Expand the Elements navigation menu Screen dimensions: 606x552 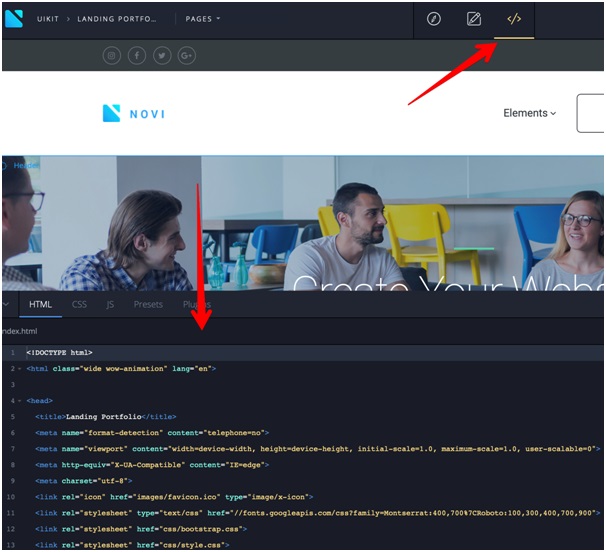tap(529, 113)
